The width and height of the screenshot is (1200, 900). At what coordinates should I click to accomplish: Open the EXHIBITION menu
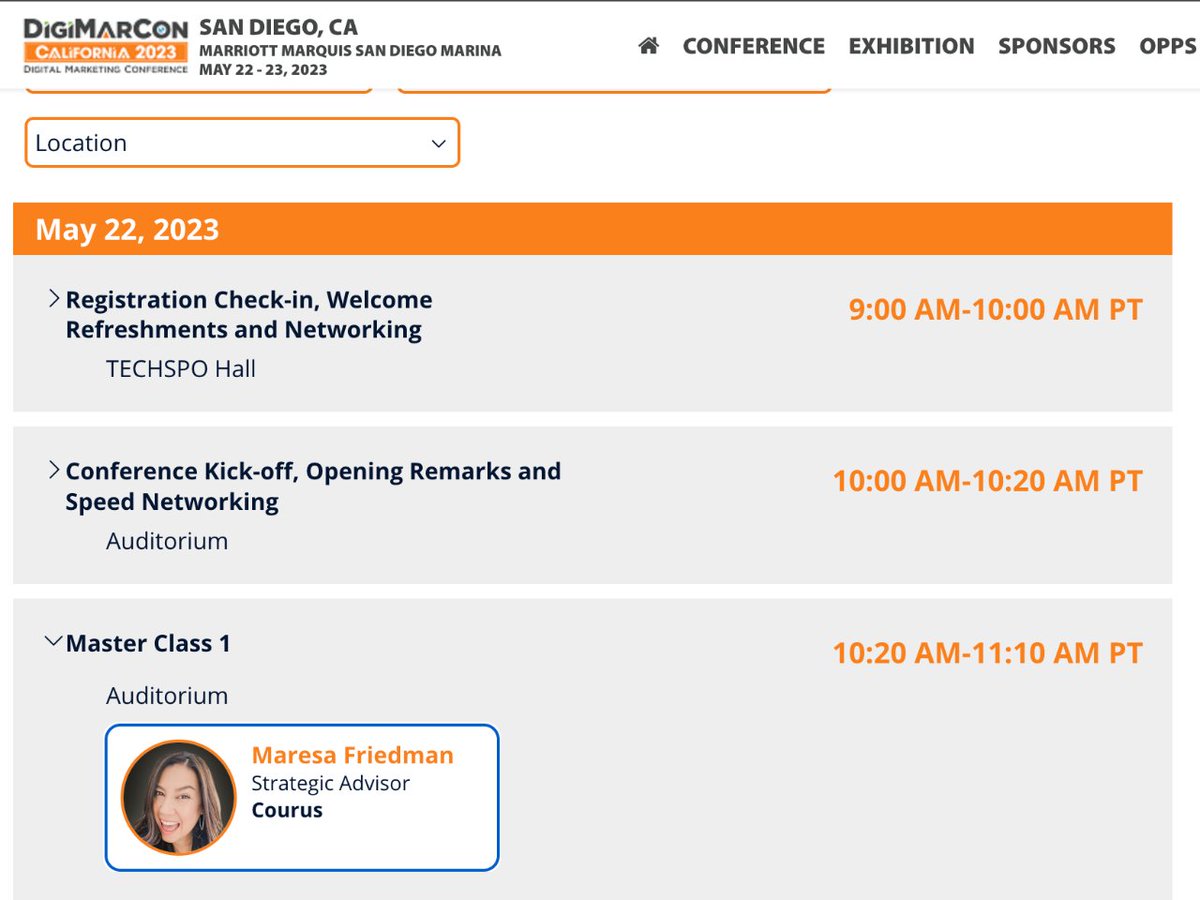[911, 46]
